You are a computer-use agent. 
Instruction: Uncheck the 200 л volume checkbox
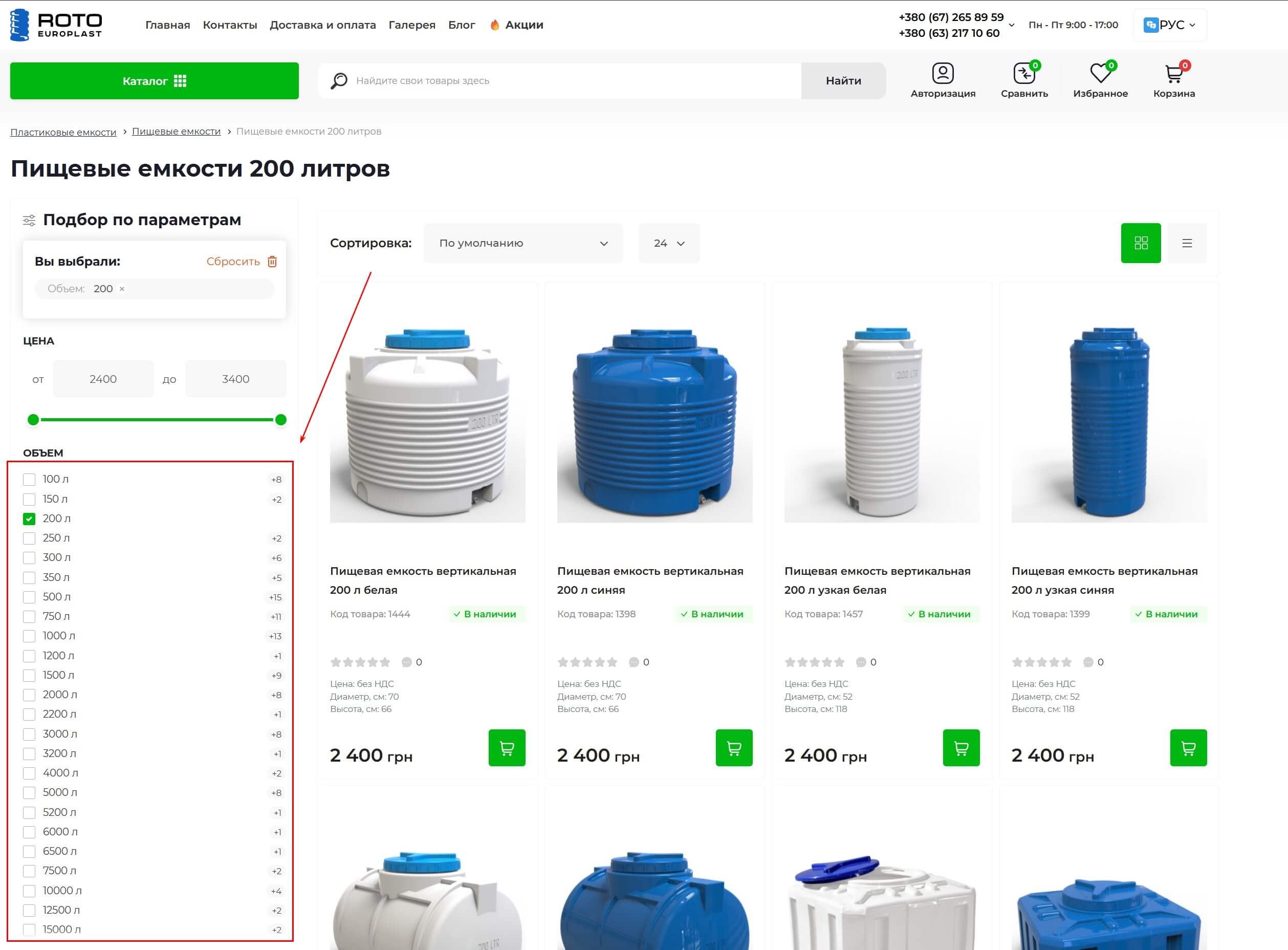coord(29,519)
